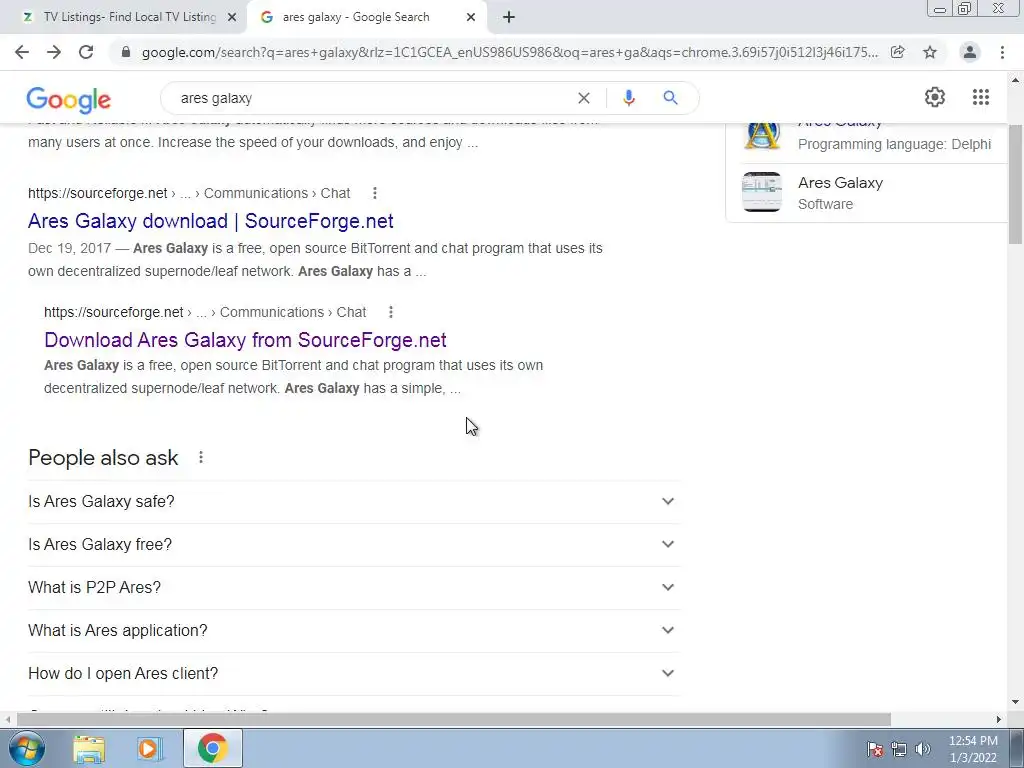Screen dimensions: 1024x768
Task: Expand 'Is Ares Galaxy free?' question
Action: [354, 545]
